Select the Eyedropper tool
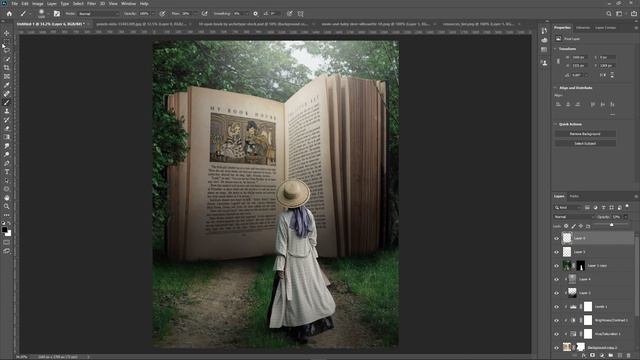 (7, 85)
